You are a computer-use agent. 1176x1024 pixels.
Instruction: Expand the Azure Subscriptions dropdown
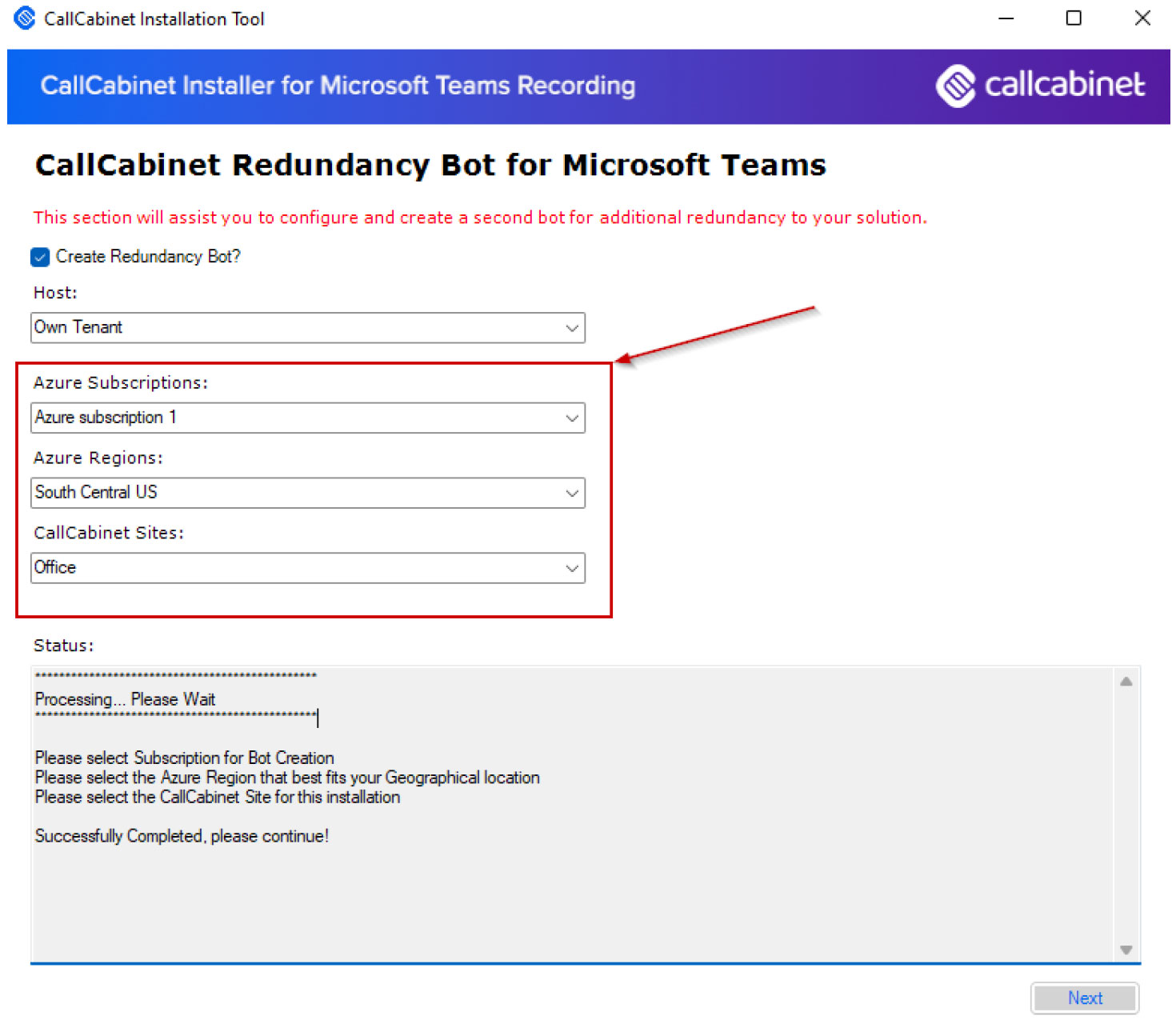pos(308,418)
